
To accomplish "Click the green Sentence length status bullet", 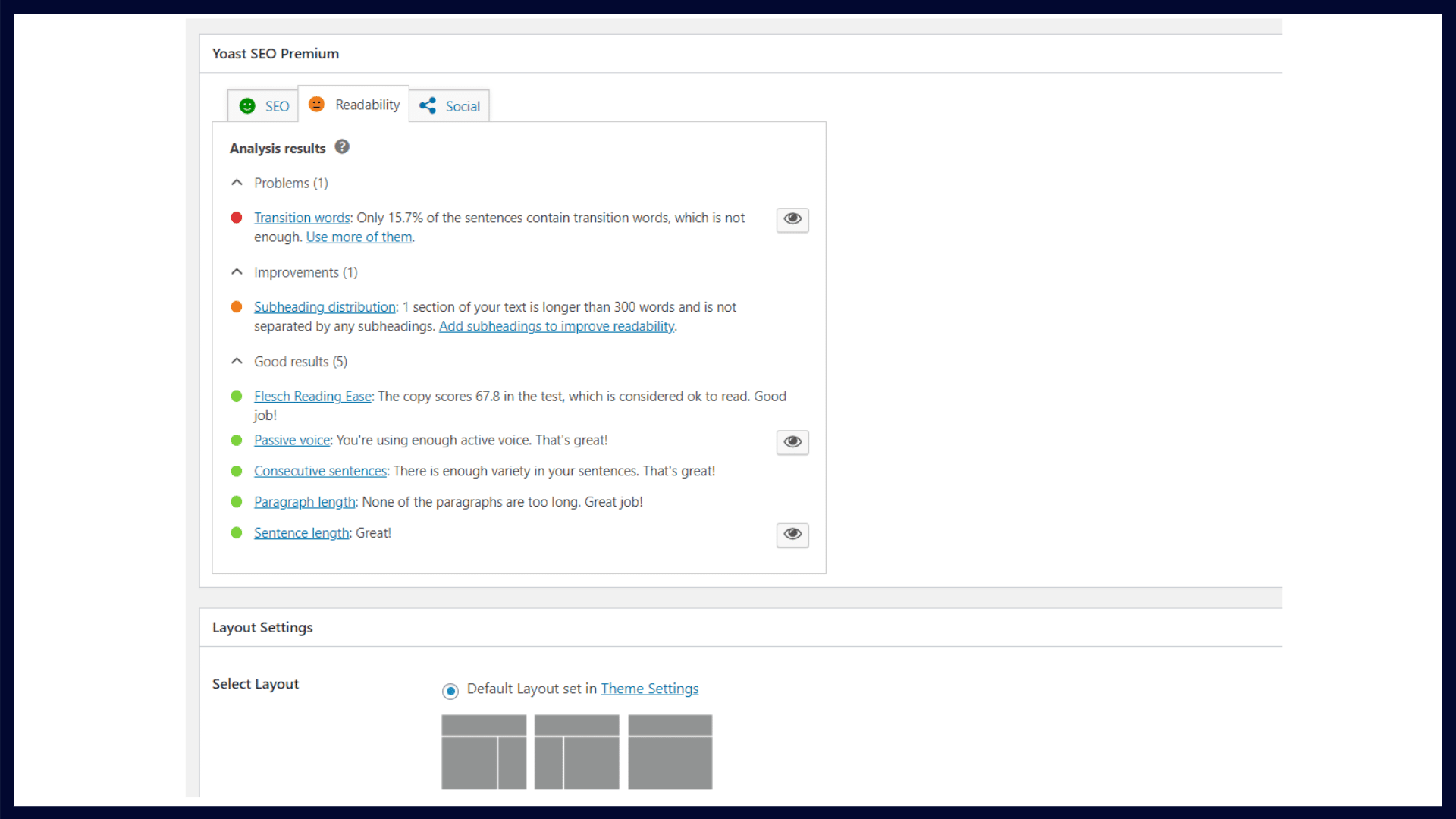I will [x=237, y=533].
